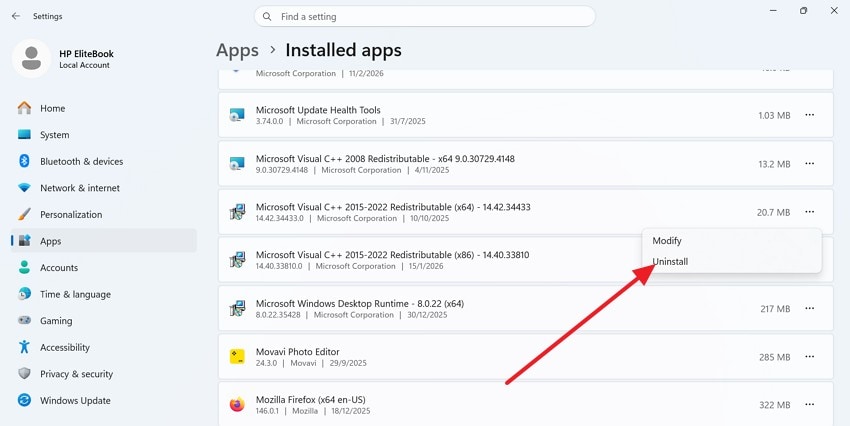Click the Installed apps heading
The width and height of the screenshot is (850, 426).
(343, 50)
